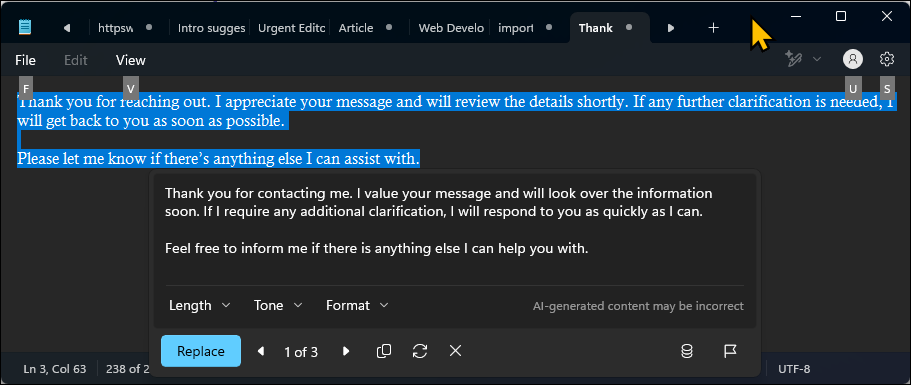Report content with the flag icon
The height and width of the screenshot is (385, 911).
click(730, 351)
